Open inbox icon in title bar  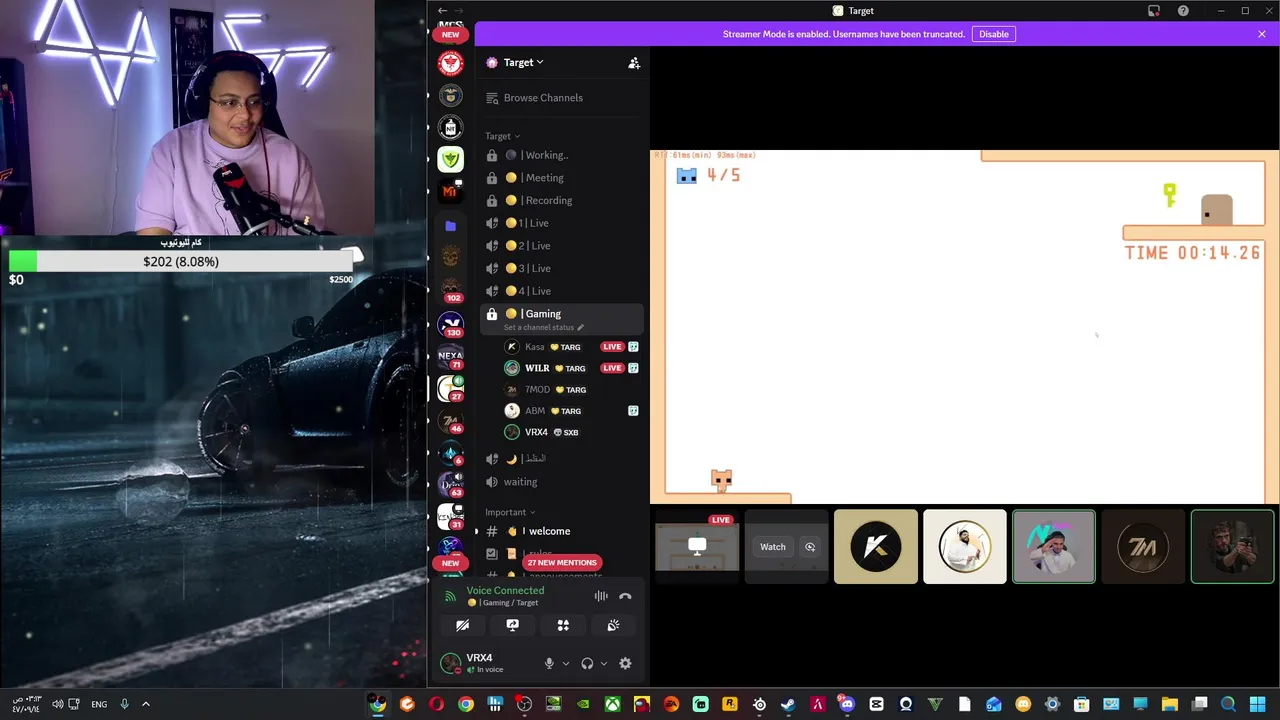[1154, 11]
